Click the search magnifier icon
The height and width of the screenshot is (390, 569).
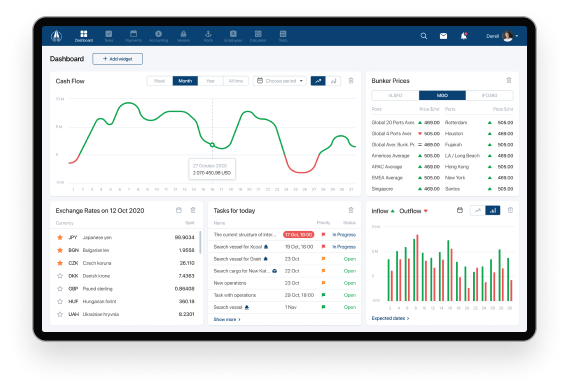(x=423, y=36)
